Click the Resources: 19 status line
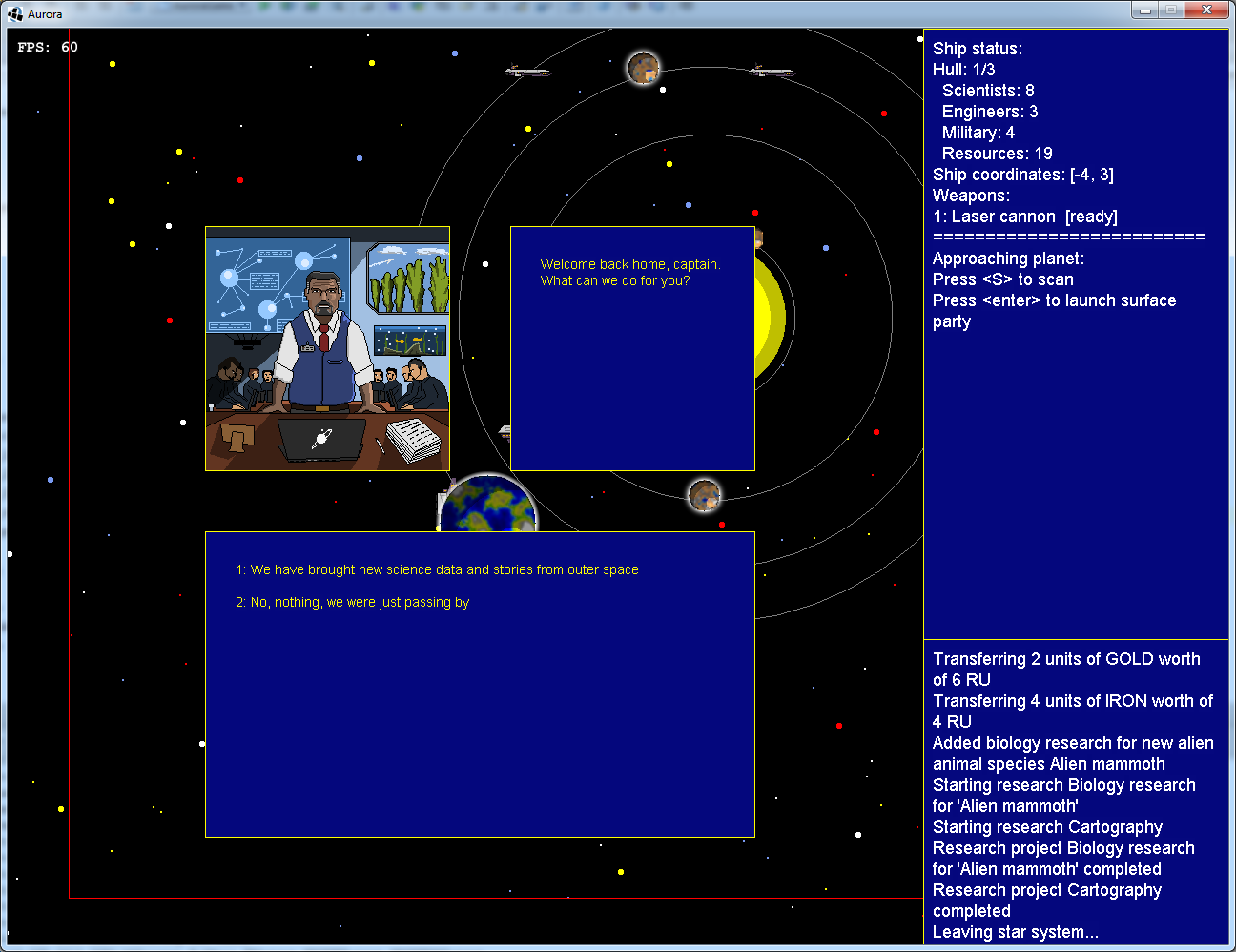 [997, 154]
